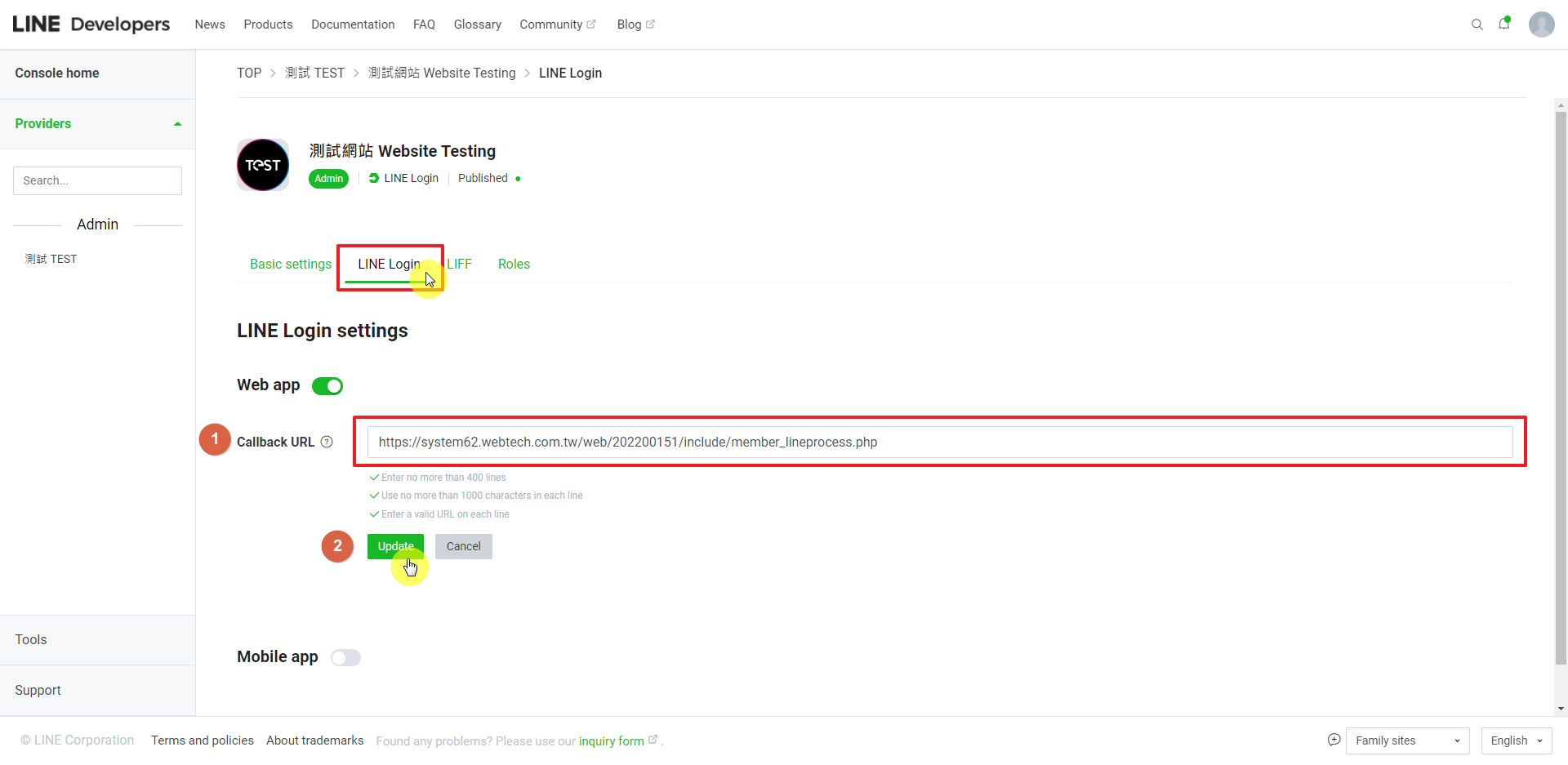Screen dimensions: 1568x765
Task: Open the user profile avatar
Action: (1541, 24)
